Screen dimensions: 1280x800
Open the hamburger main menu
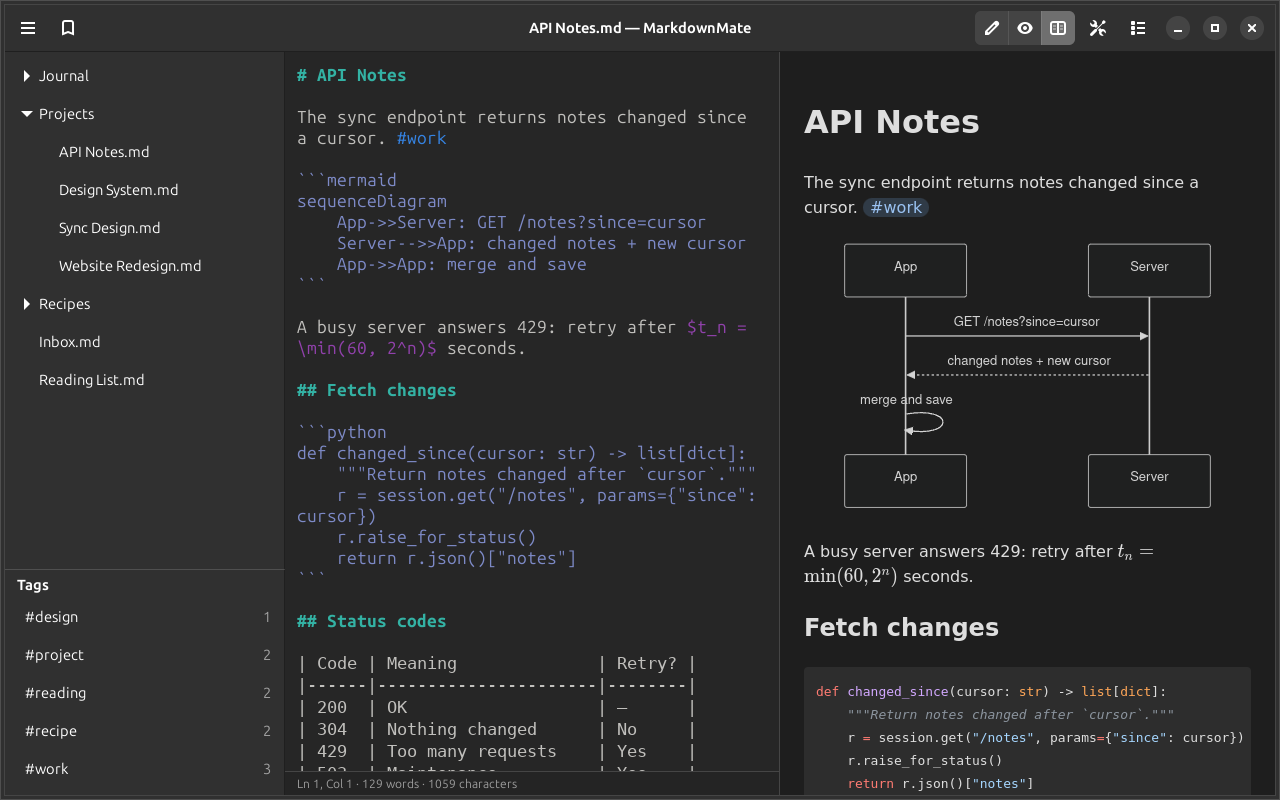tap(28, 28)
